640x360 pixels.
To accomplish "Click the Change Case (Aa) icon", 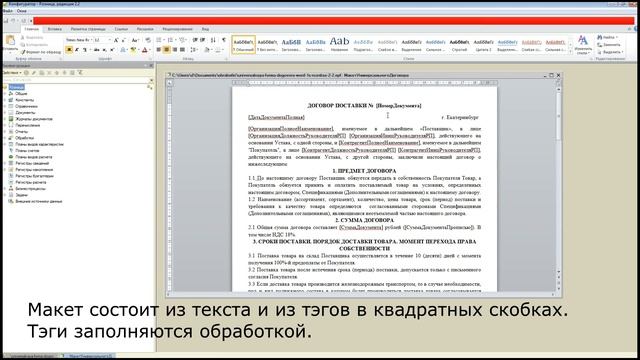I will click(x=135, y=40).
